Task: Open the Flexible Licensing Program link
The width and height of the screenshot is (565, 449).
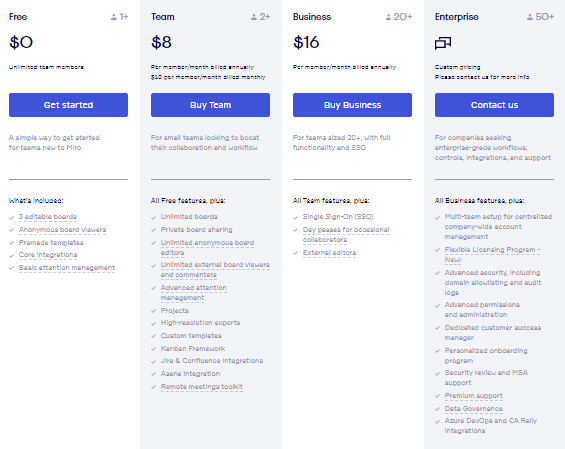Action: pos(492,255)
